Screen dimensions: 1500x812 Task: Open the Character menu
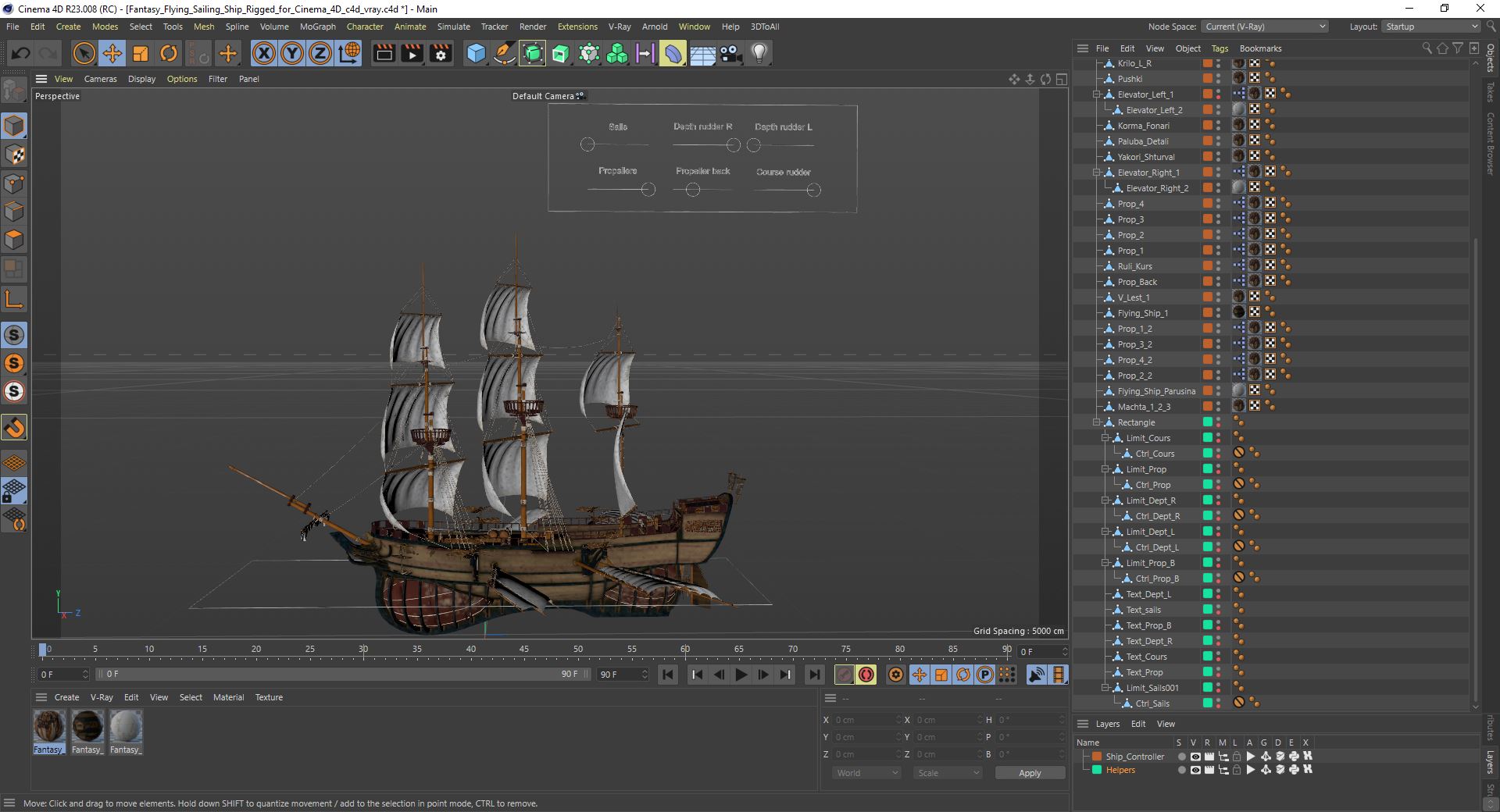click(x=365, y=27)
